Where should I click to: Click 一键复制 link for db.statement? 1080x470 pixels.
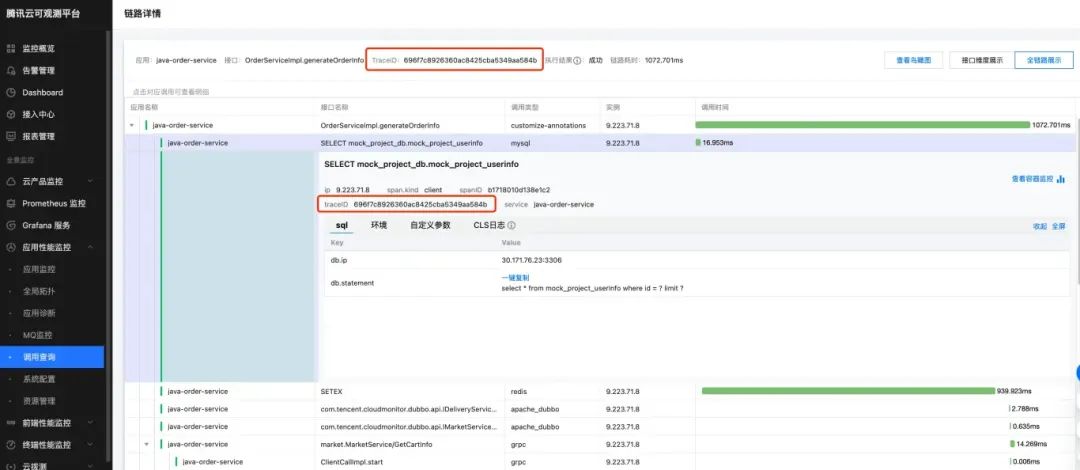pos(515,277)
